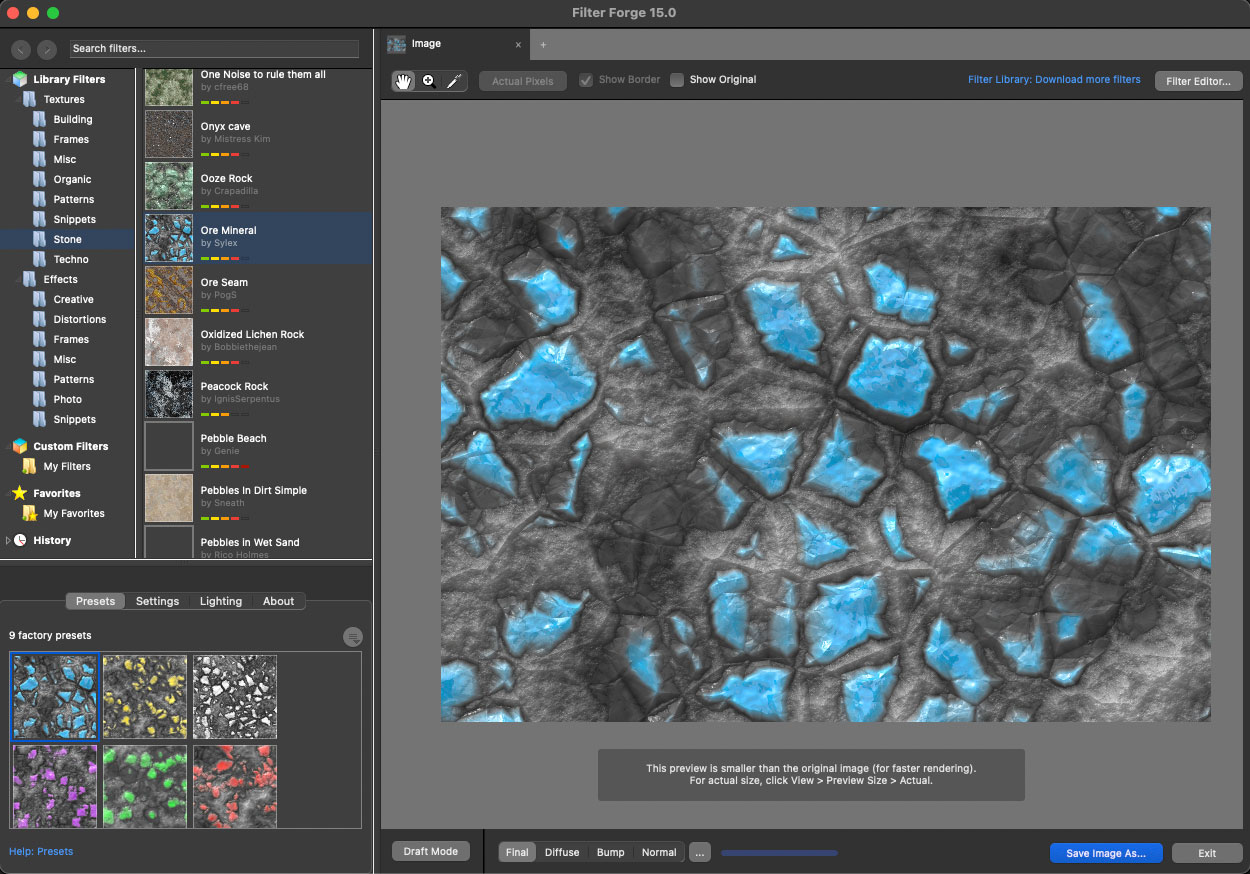The width and height of the screenshot is (1250, 874).
Task: Collapse the Library Filters tree
Action: 8,79
